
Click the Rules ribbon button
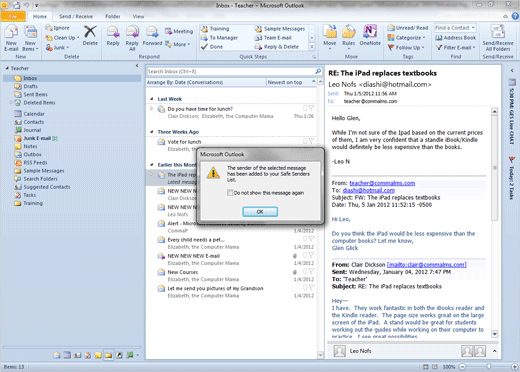(348, 37)
